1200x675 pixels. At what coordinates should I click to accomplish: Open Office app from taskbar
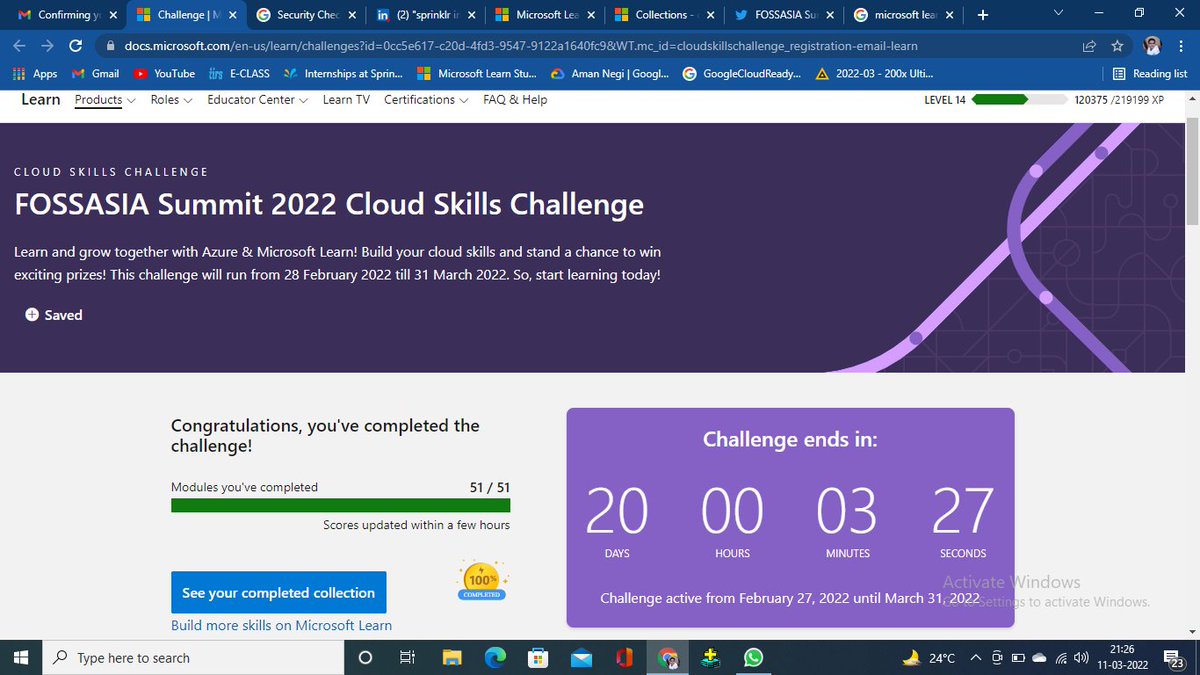tap(625, 658)
